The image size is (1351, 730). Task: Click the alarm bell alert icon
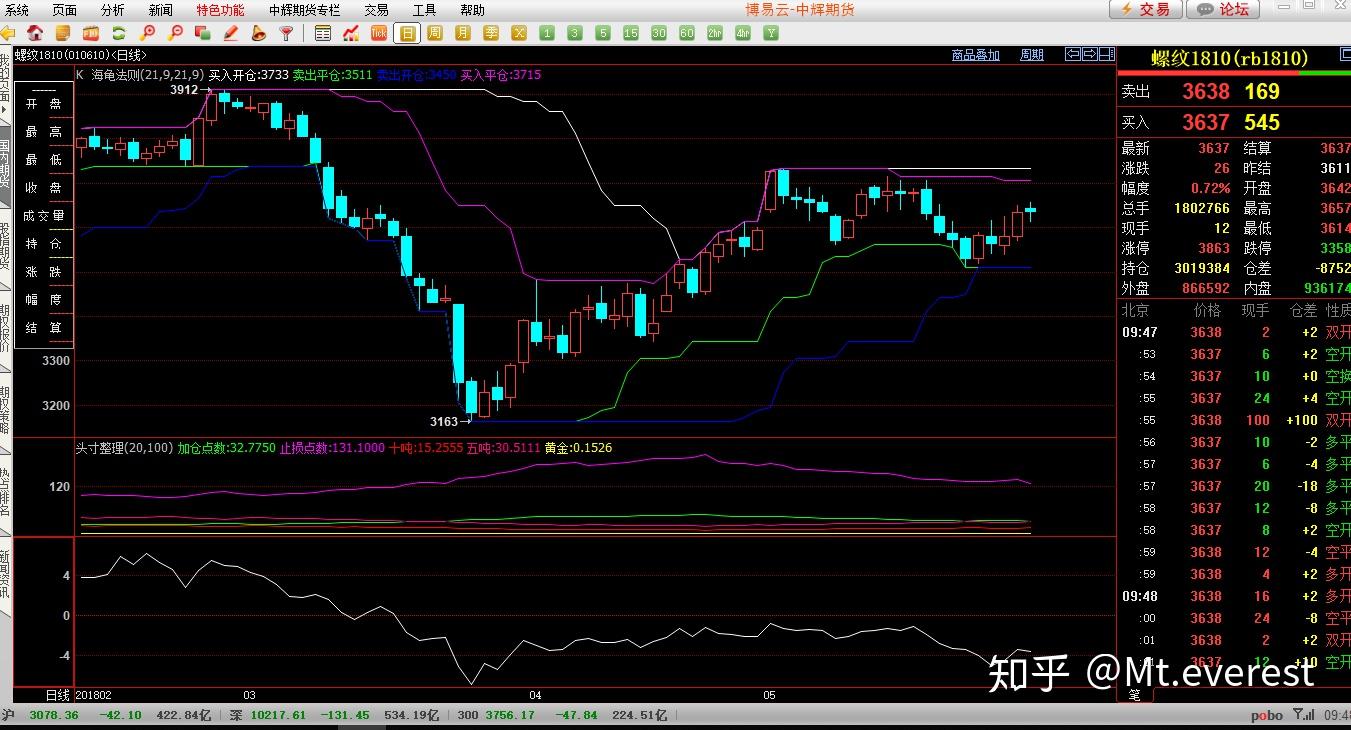coord(259,33)
